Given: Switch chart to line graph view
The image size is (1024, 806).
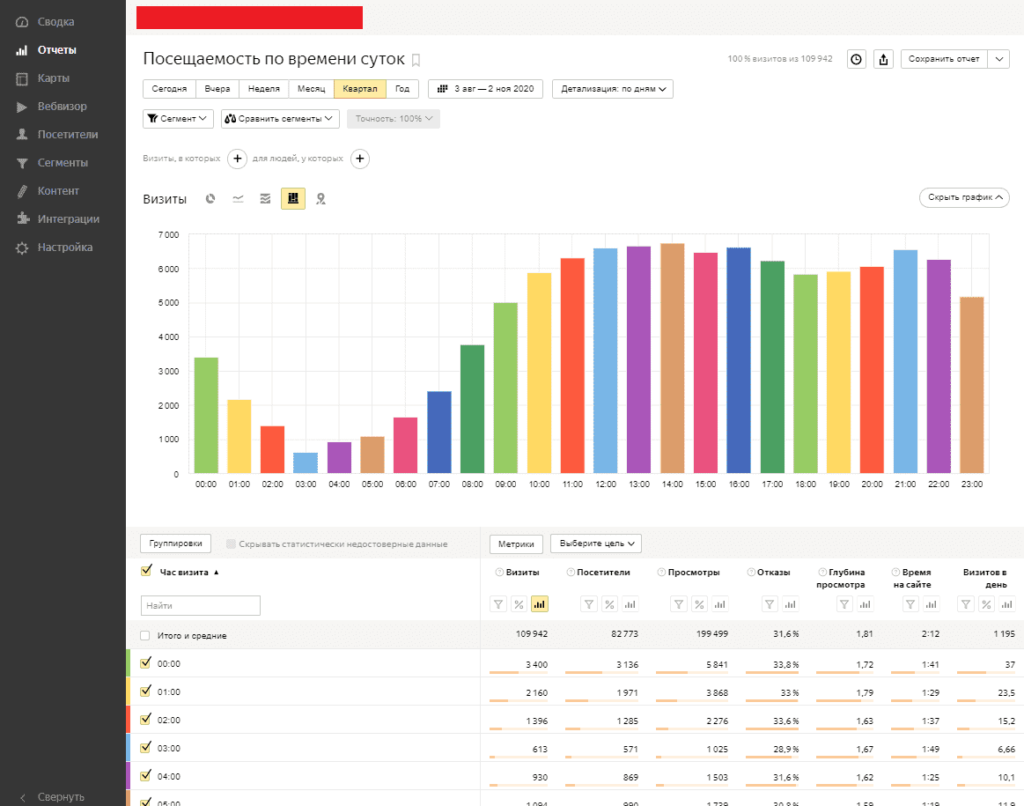Looking at the screenshot, I should [238, 199].
